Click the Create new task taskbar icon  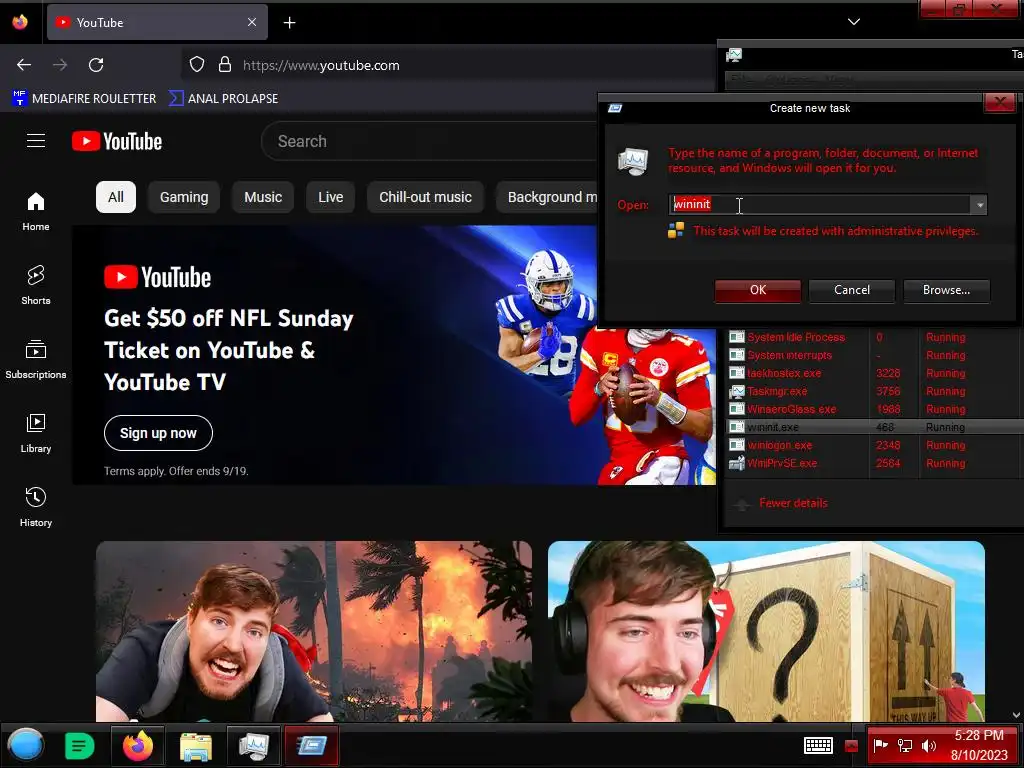click(x=312, y=745)
